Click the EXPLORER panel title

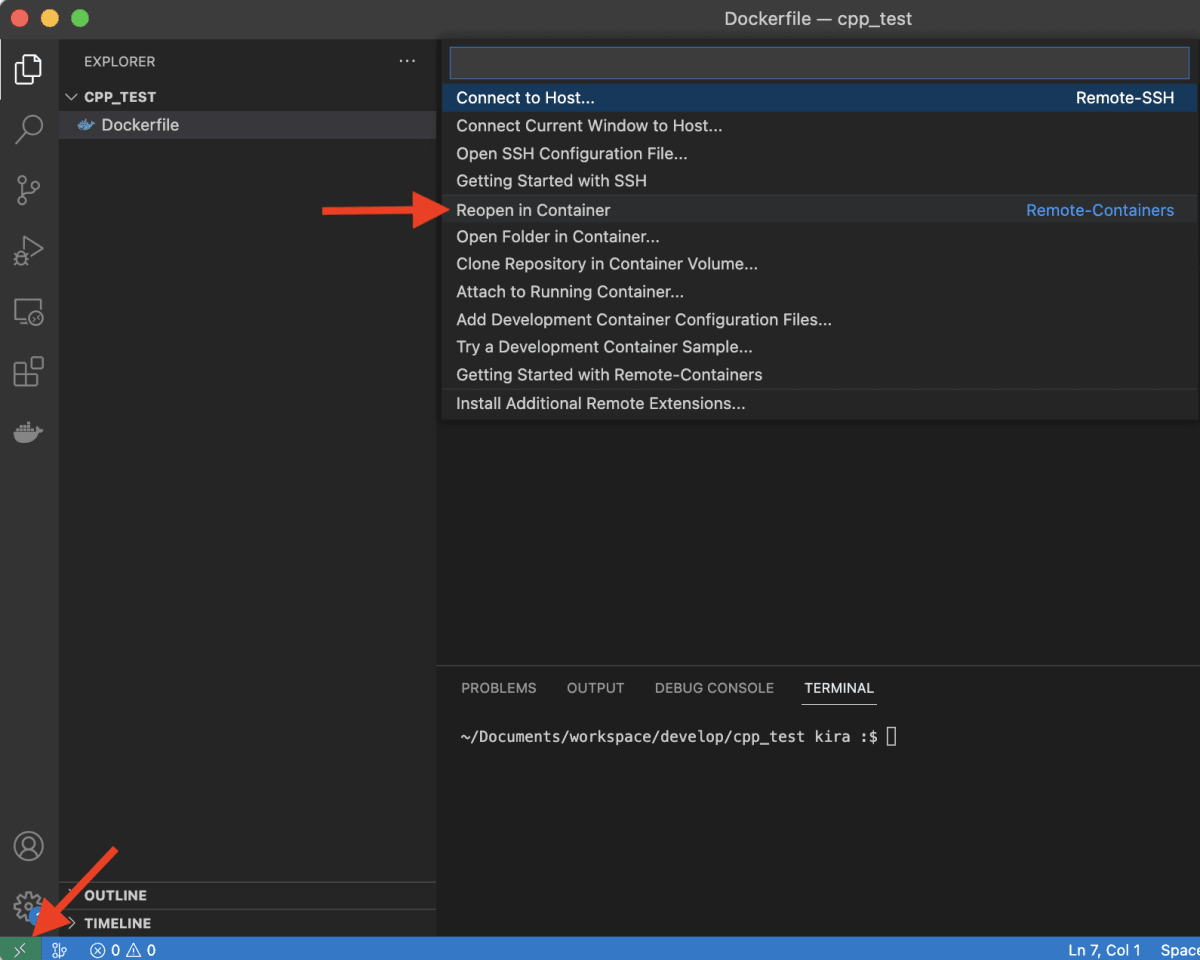[x=120, y=61]
